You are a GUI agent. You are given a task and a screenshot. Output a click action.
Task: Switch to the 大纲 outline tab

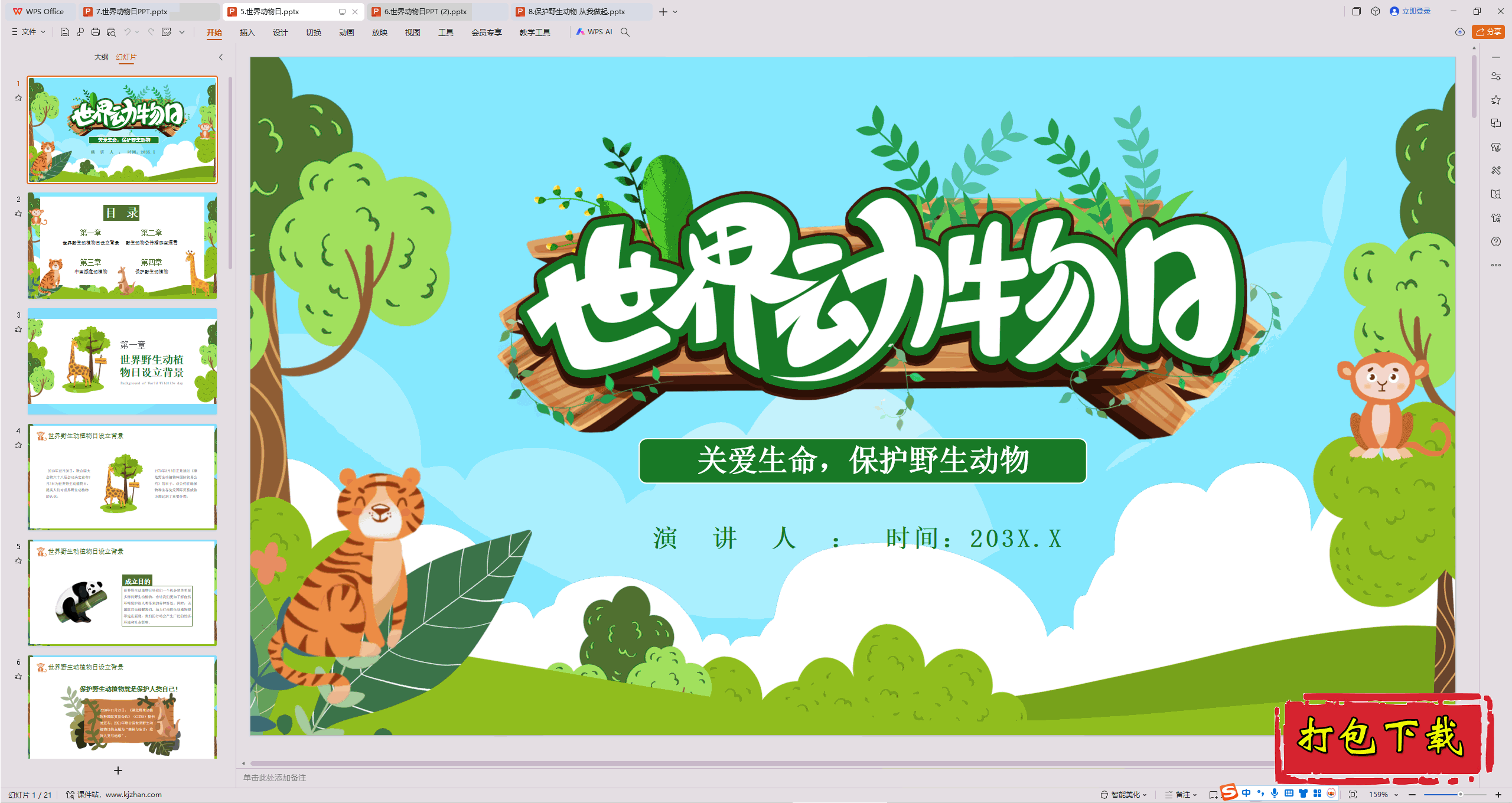[x=101, y=57]
